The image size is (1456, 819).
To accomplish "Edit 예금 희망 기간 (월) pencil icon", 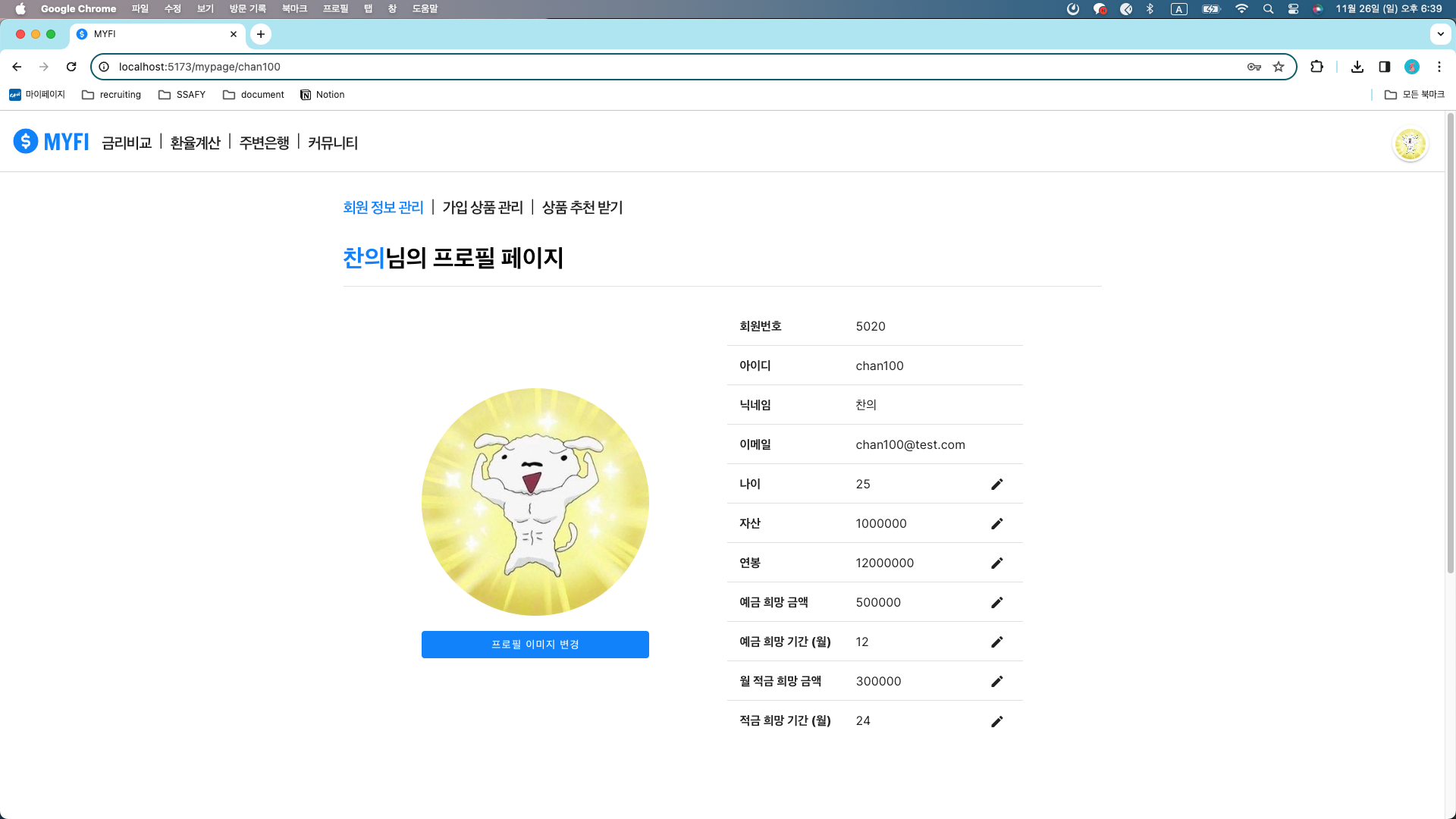I will pos(996,642).
